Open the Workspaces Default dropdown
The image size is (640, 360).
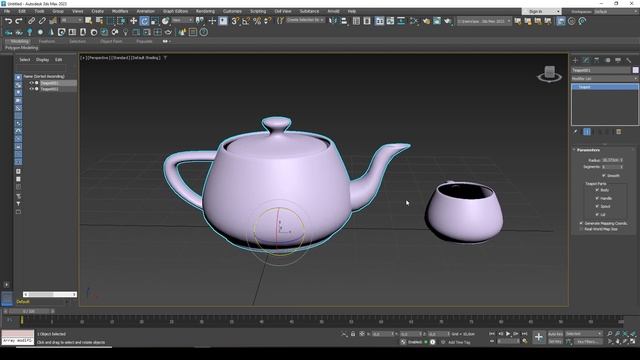pyautogui.click(x=616, y=11)
